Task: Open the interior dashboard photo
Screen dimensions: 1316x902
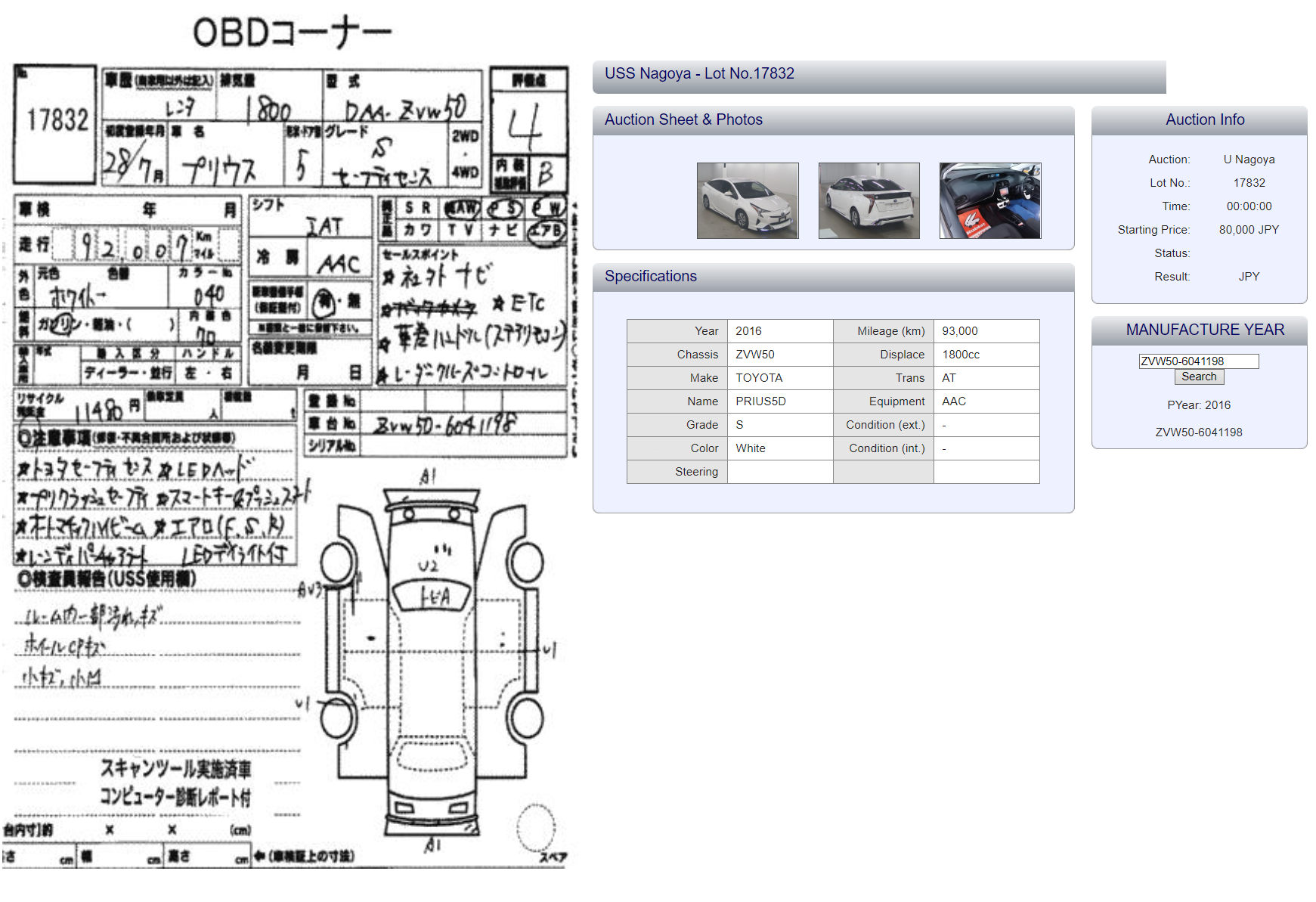Action: (x=990, y=200)
